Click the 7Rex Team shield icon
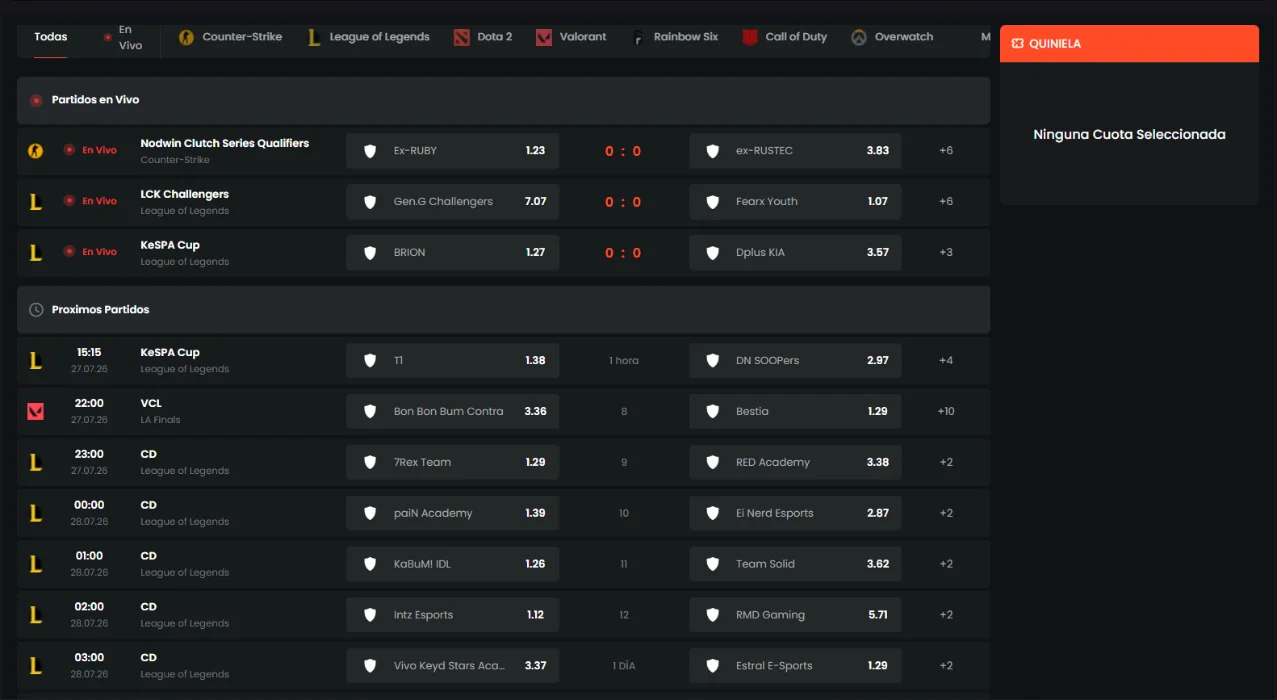Image resolution: width=1277 pixels, height=700 pixels. (370, 462)
